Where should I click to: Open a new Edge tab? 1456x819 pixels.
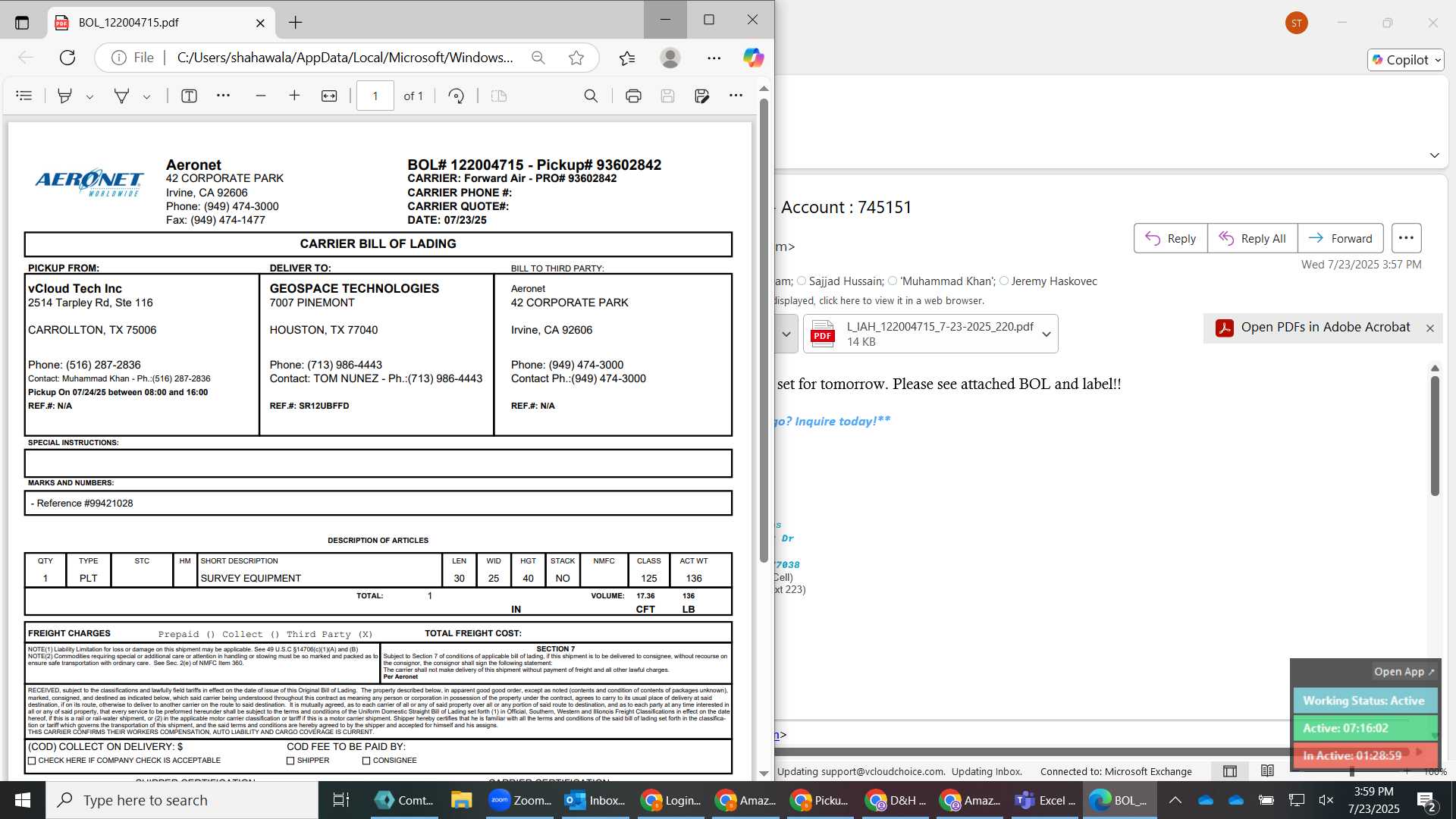pos(295,23)
